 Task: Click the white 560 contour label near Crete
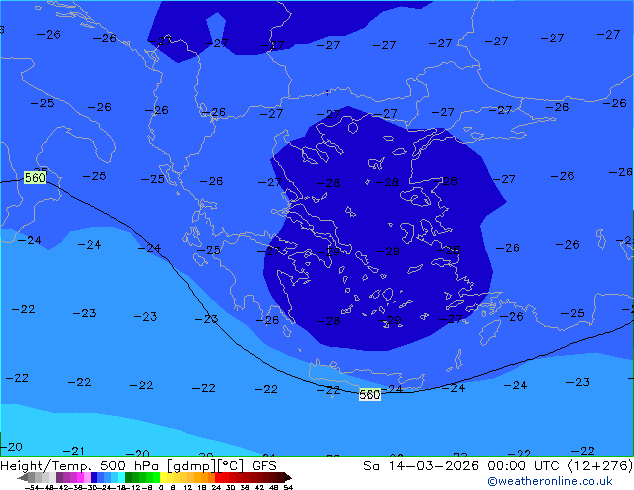coord(370,395)
